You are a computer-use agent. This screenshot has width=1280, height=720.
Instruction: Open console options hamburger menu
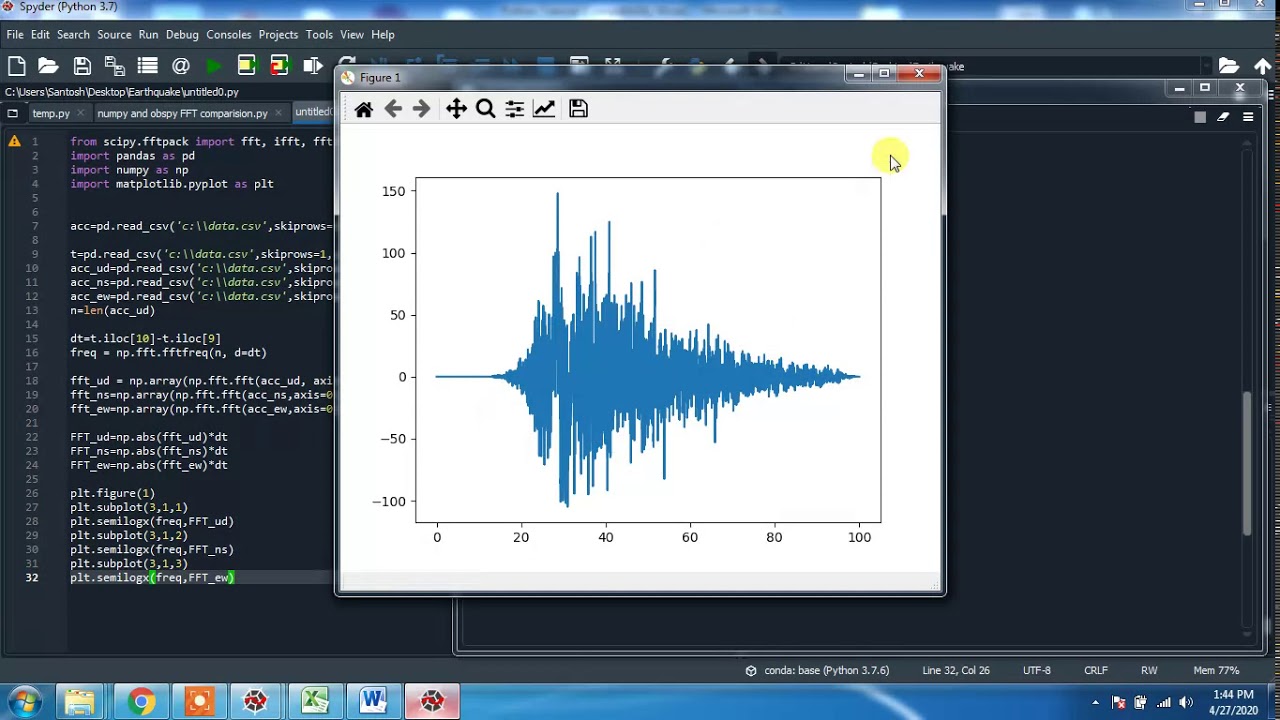(1248, 117)
